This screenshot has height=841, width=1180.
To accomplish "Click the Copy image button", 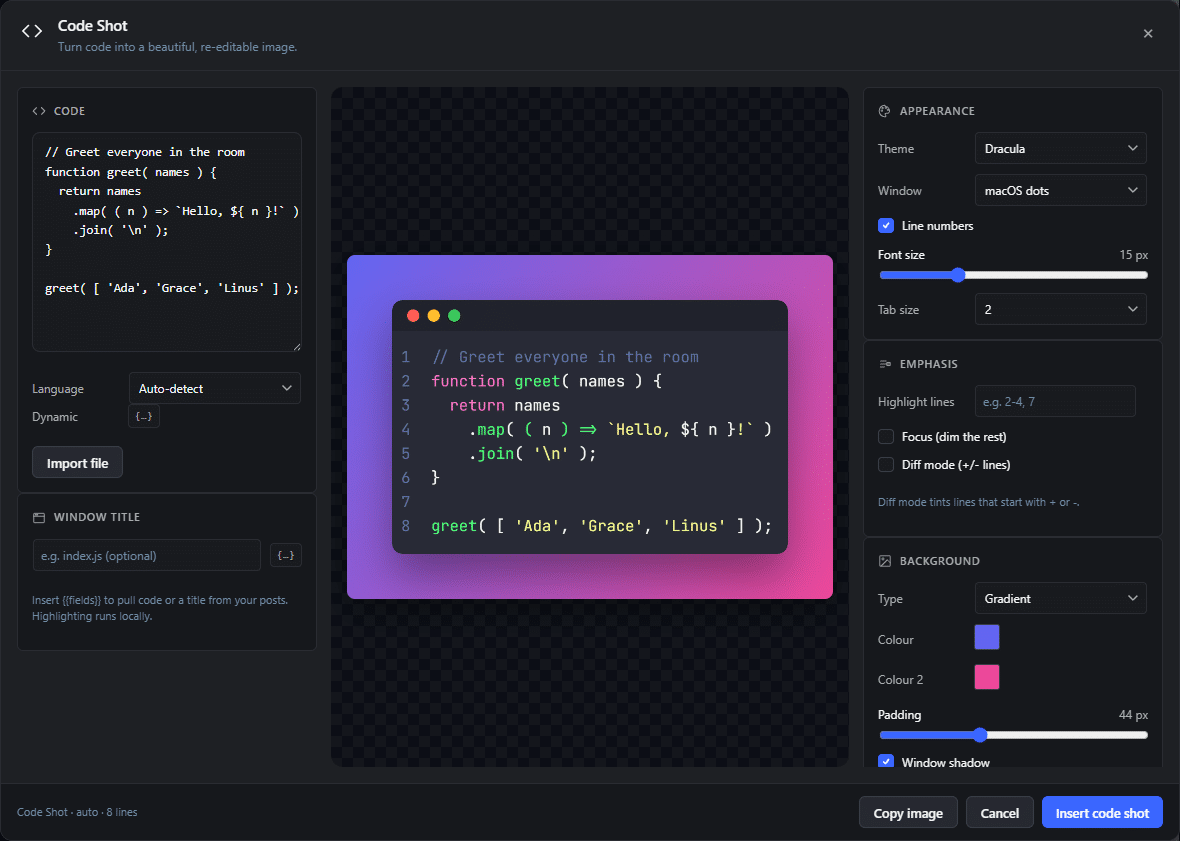I will [908, 812].
